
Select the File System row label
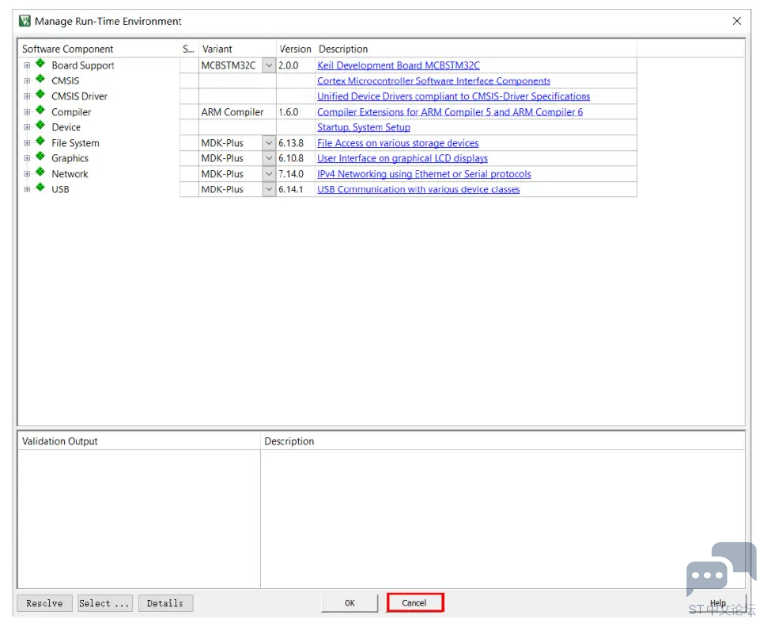(x=76, y=143)
